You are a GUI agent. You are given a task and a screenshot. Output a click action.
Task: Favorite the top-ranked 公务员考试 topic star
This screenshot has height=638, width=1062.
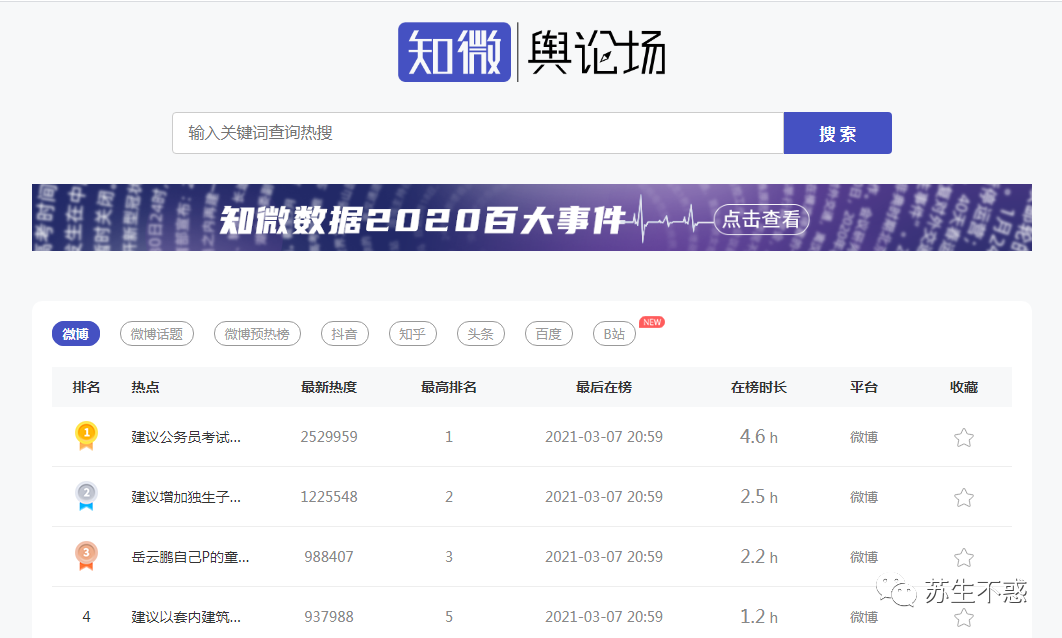pos(963,437)
